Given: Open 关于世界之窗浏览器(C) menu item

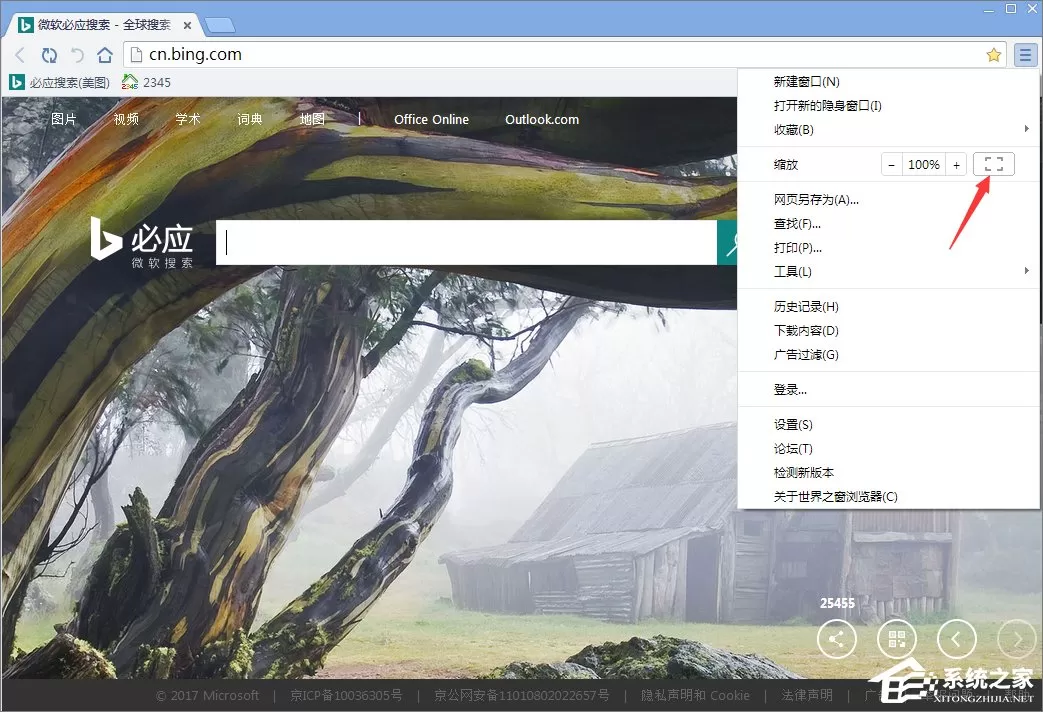Looking at the screenshot, I should click(889, 496).
